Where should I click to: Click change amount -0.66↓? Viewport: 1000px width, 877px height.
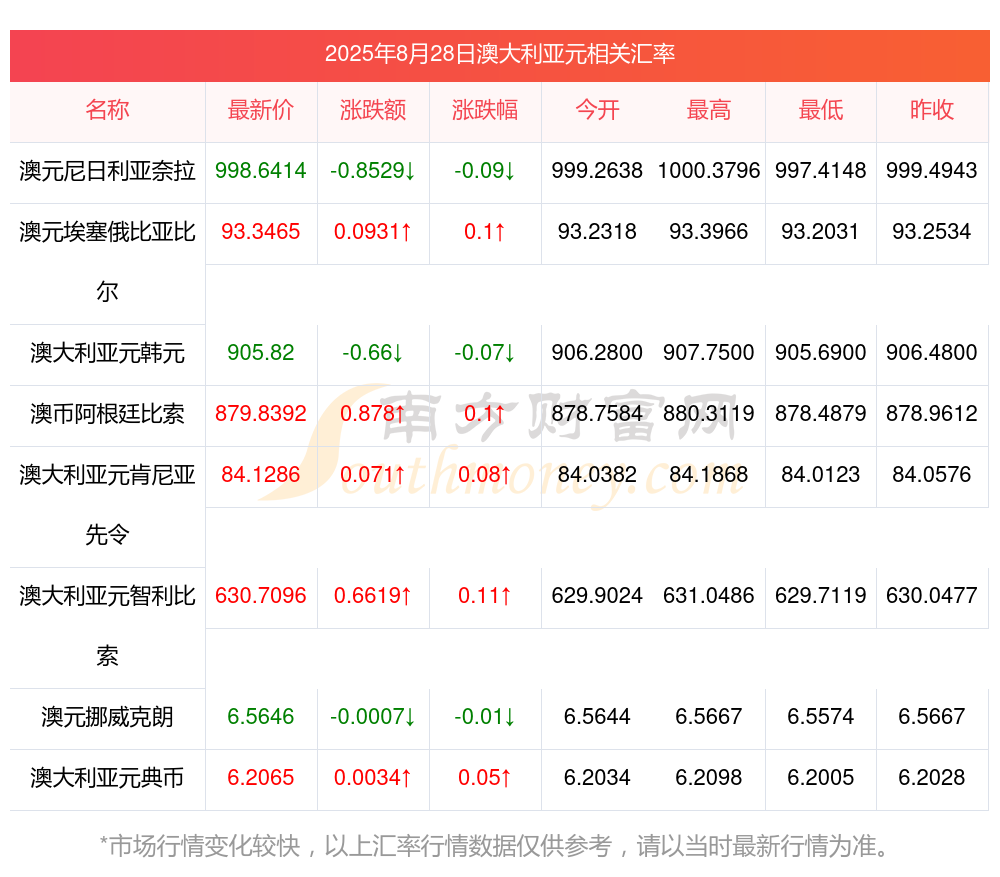373,353
